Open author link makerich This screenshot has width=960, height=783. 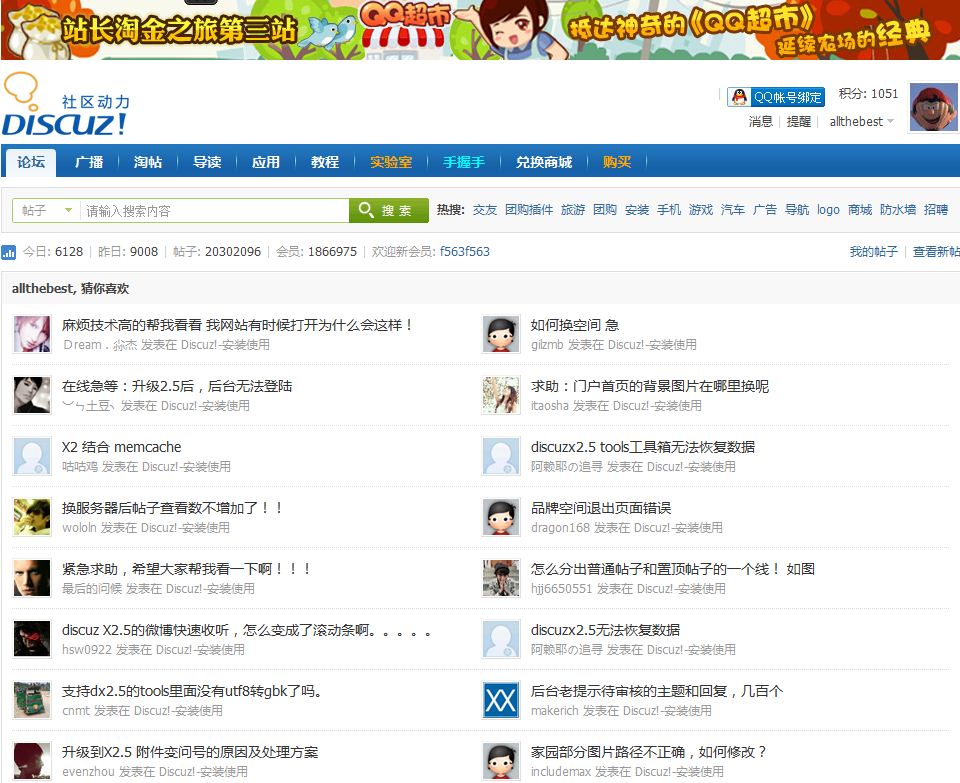(554, 711)
